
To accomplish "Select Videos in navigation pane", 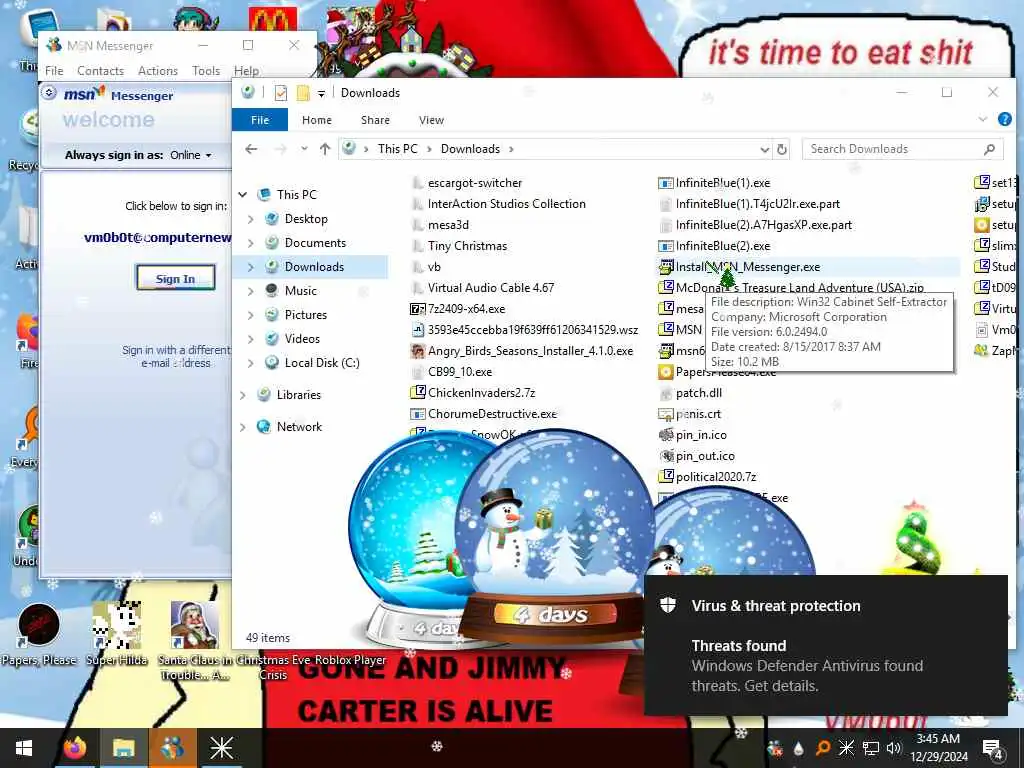I will click(x=302, y=339).
